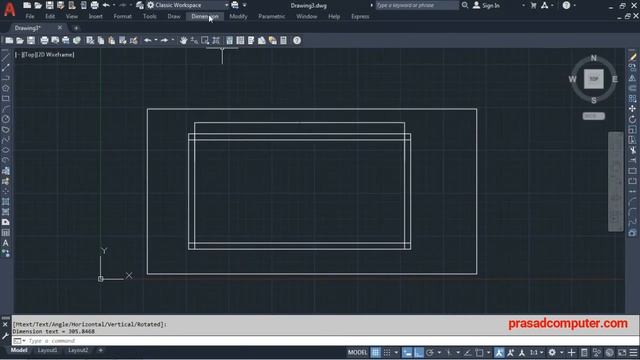Open the Express menu
The image size is (640, 360).
(x=360, y=17)
